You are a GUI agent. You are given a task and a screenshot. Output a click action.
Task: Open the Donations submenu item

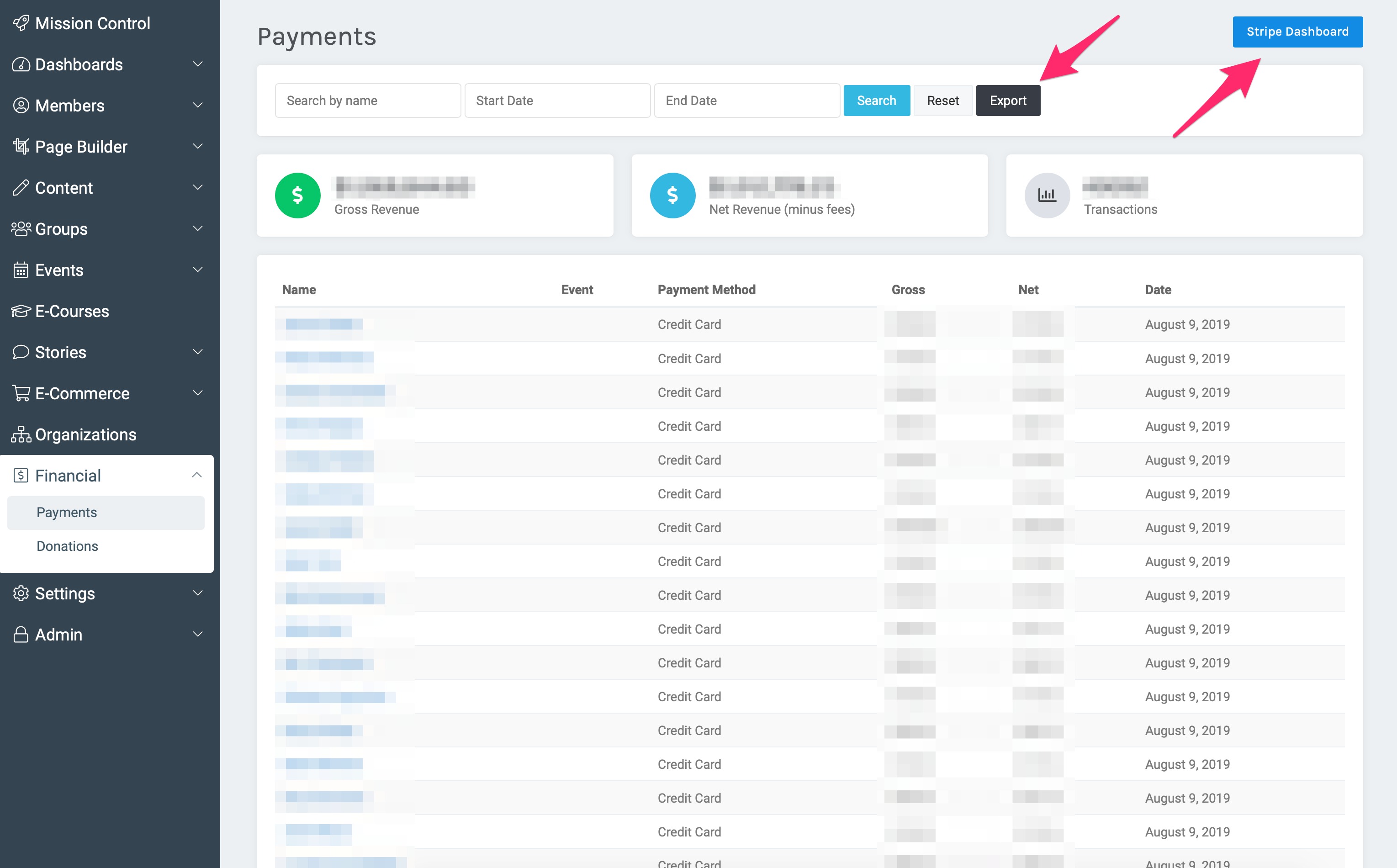click(x=67, y=546)
